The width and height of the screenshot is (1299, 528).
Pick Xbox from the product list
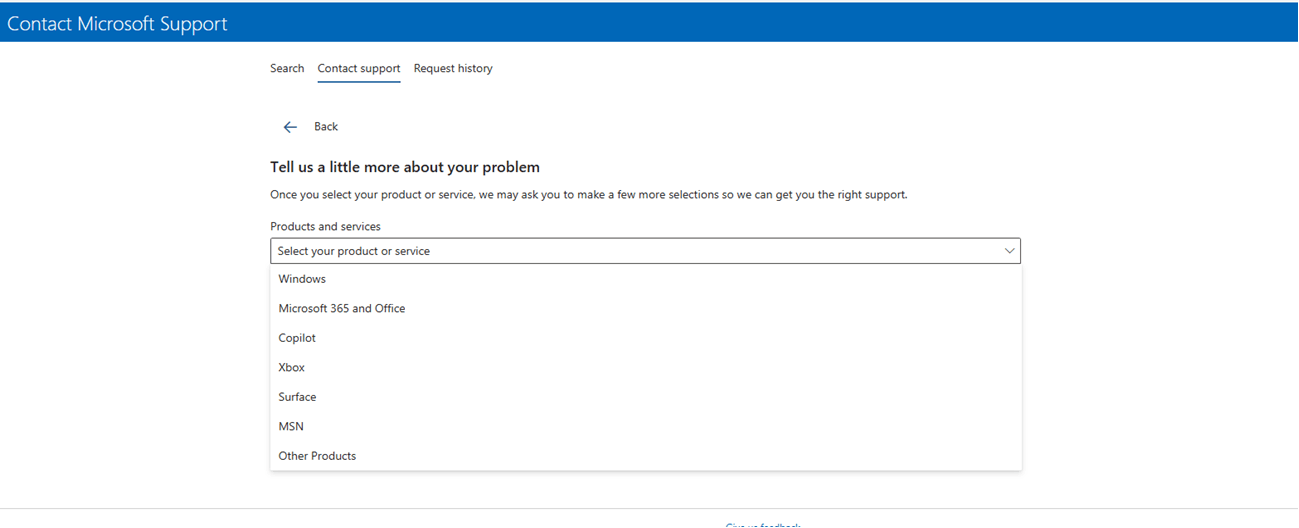[646, 368]
